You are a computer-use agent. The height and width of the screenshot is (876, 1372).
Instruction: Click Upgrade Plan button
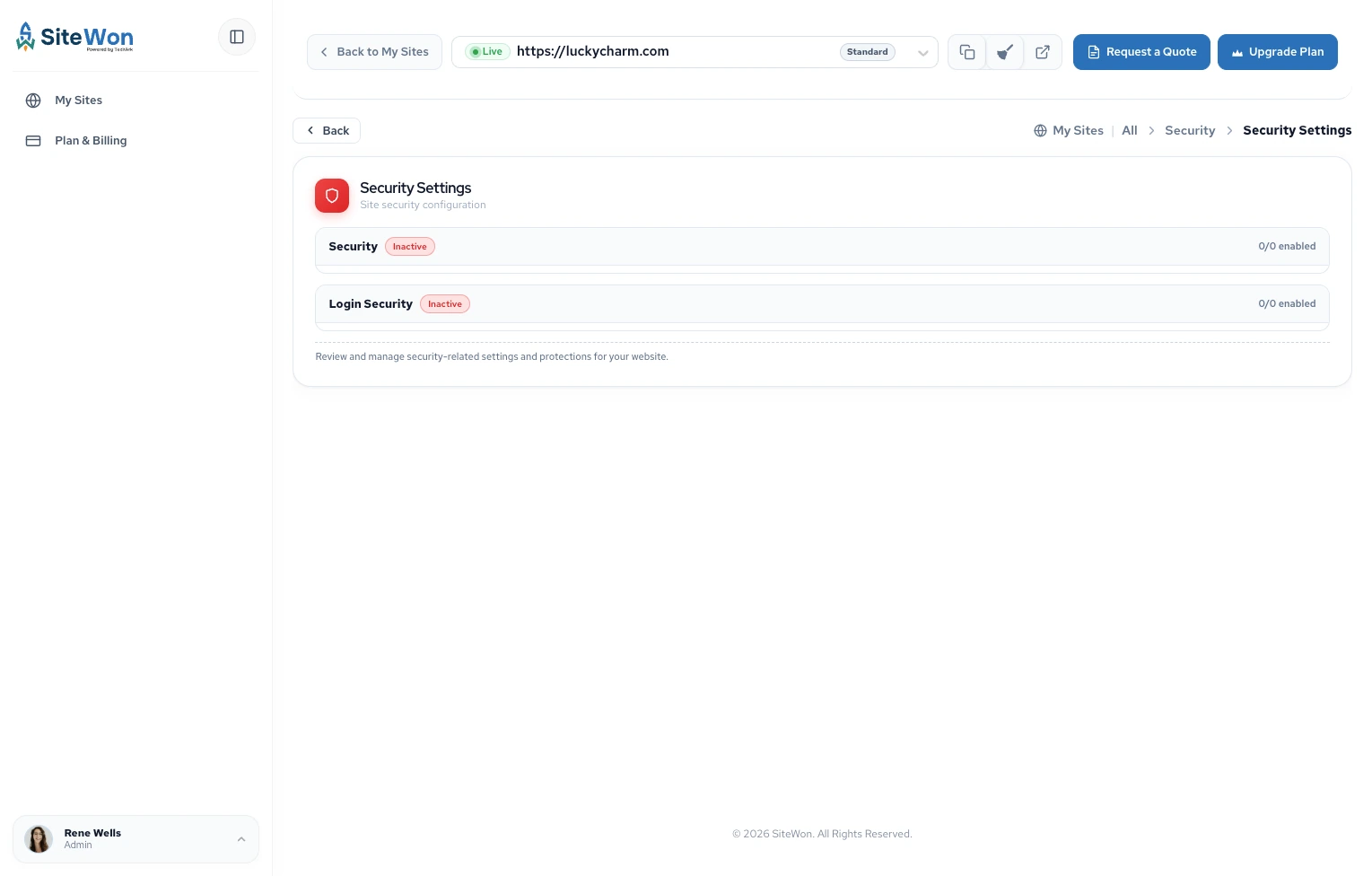click(x=1277, y=52)
